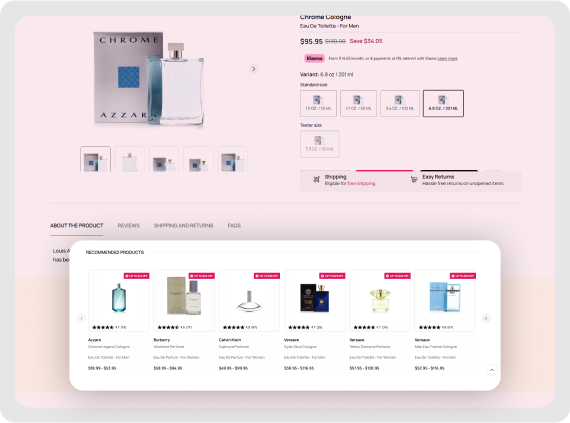Open Versace Man Eau Fraiche image
The height and width of the screenshot is (423, 570).
pos(445,297)
